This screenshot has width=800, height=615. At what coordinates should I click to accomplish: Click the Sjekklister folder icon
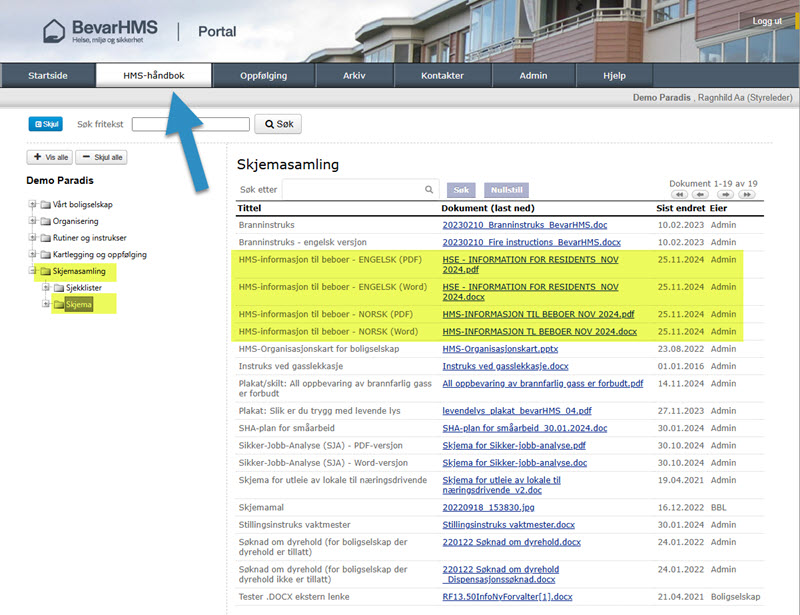[x=58, y=288]
